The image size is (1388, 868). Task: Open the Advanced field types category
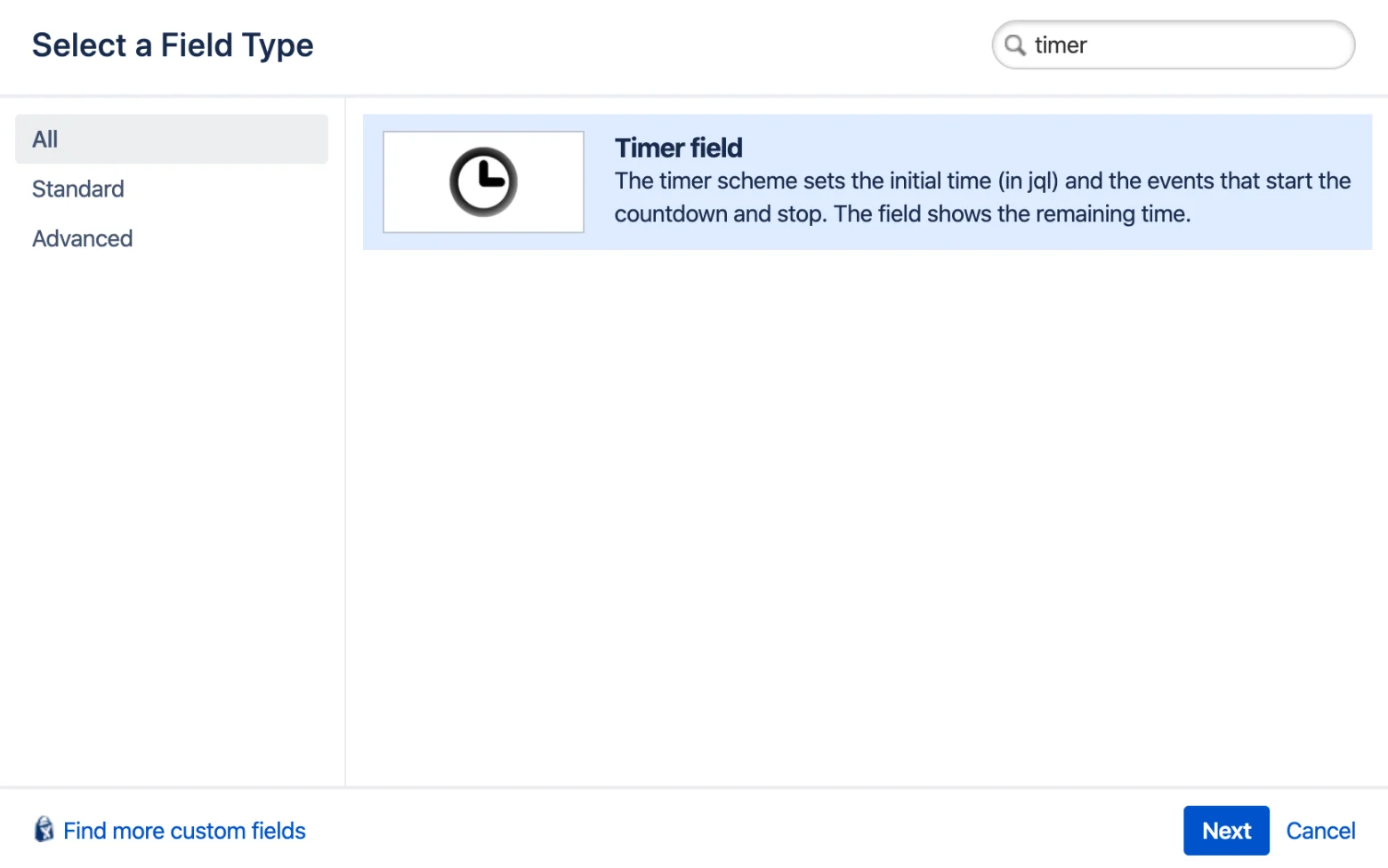click(83, 238)
